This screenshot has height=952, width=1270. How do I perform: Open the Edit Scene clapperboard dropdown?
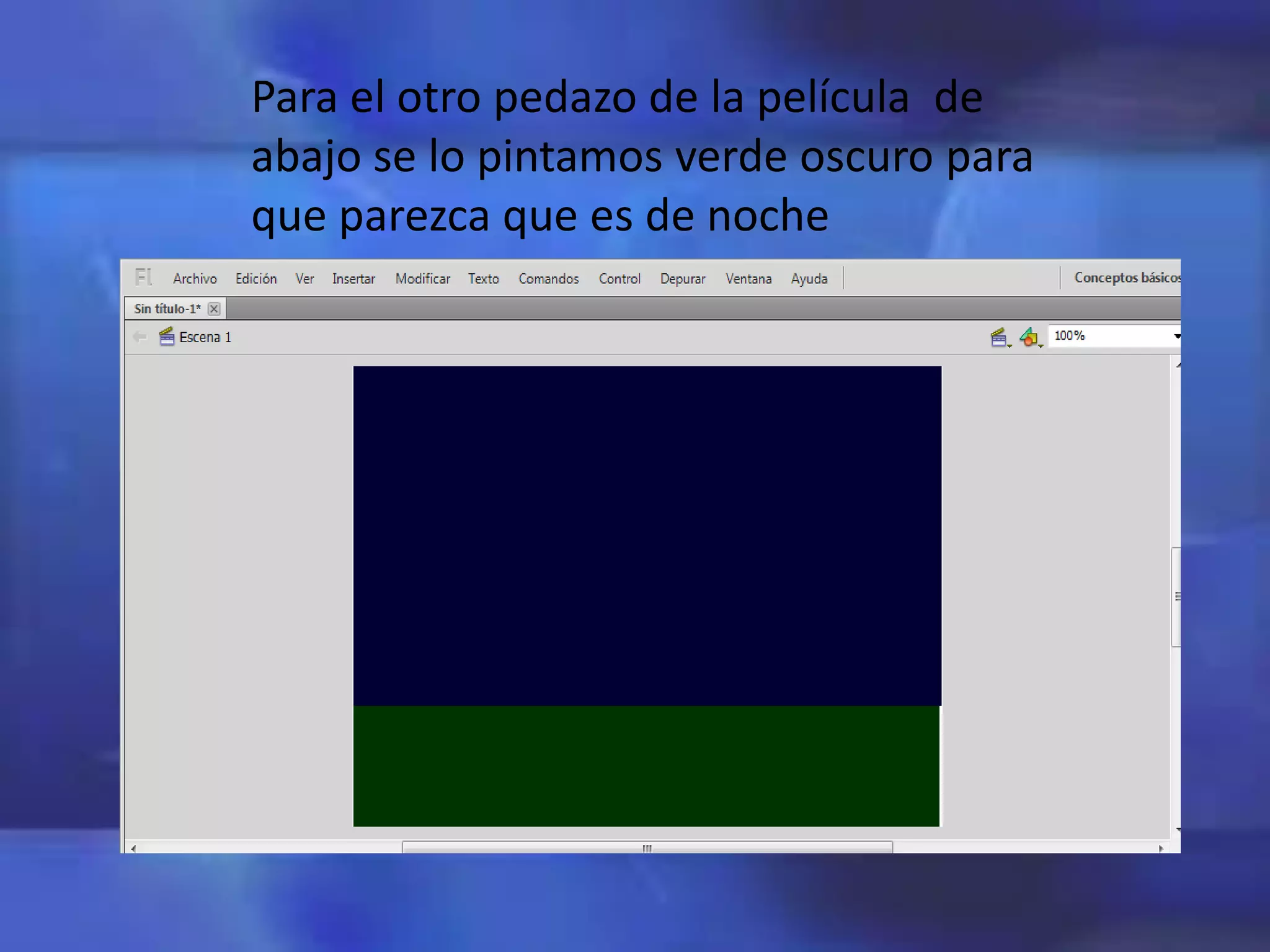1000,337
